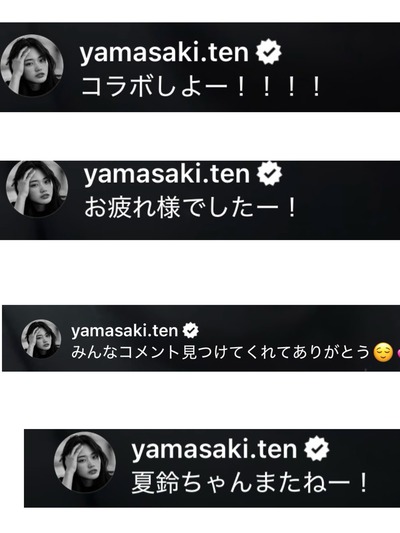Click yamasaki.ten username above 夏鈴ちゃんまたねー
The width and height of the screenshot is (400, 533).
[x=214, y=449]
